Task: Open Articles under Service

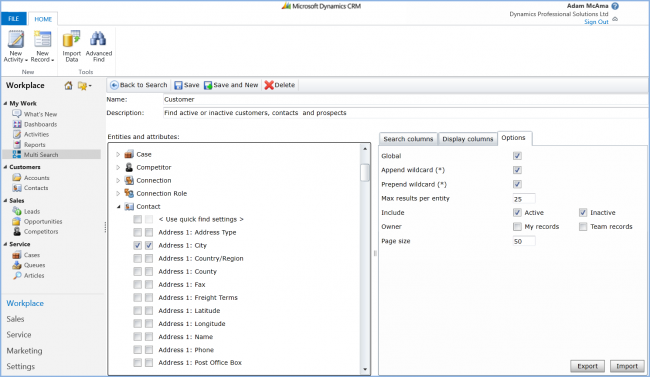Action: tap(29, 275)
